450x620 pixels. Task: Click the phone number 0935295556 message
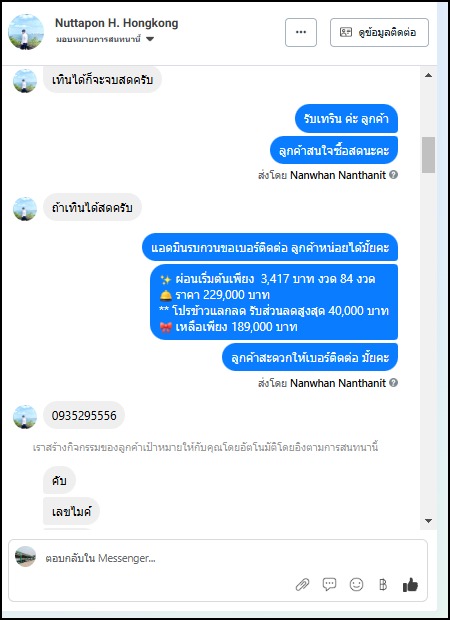point(84,416)
